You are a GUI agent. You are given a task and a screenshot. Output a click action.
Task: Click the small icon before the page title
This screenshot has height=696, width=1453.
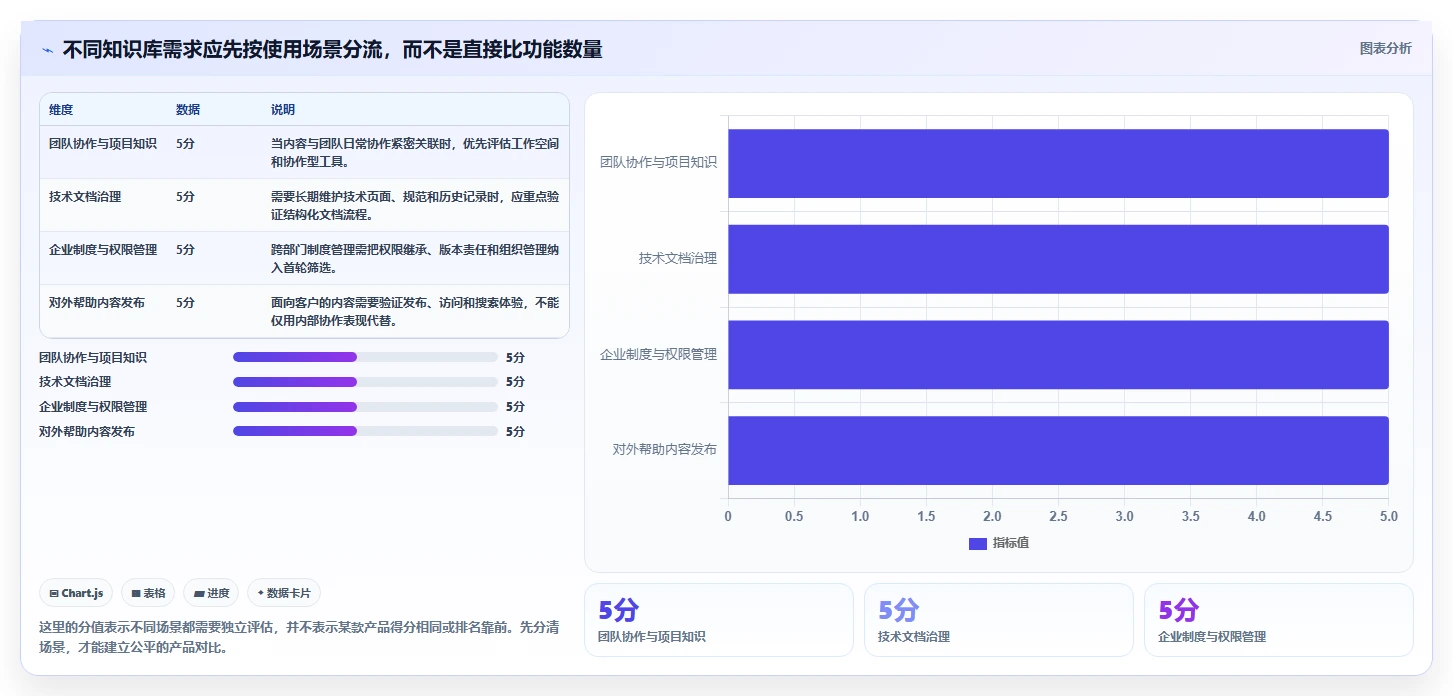[48, 50]
